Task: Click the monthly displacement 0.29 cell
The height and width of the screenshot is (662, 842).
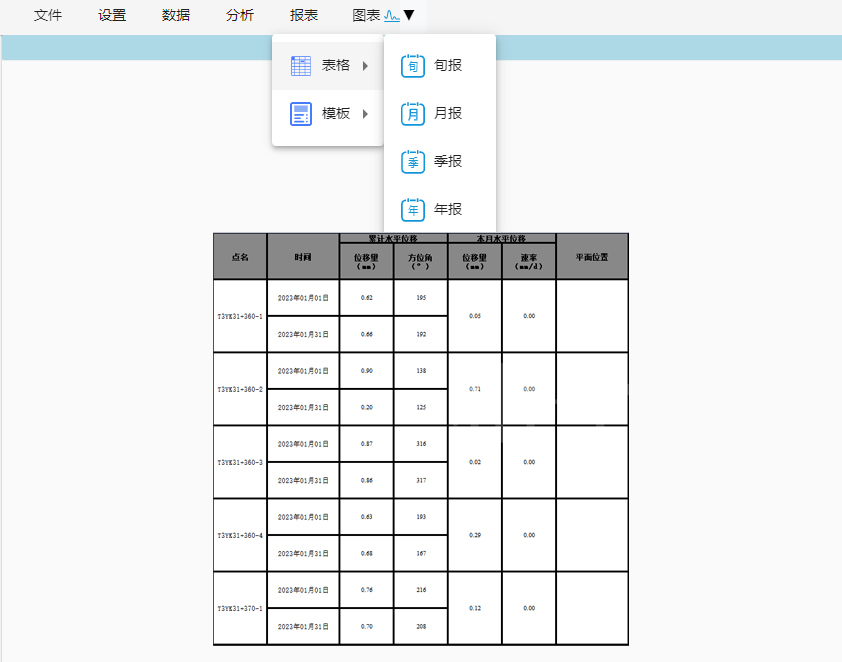Action: pyautogui.click(x=475, y=535)
